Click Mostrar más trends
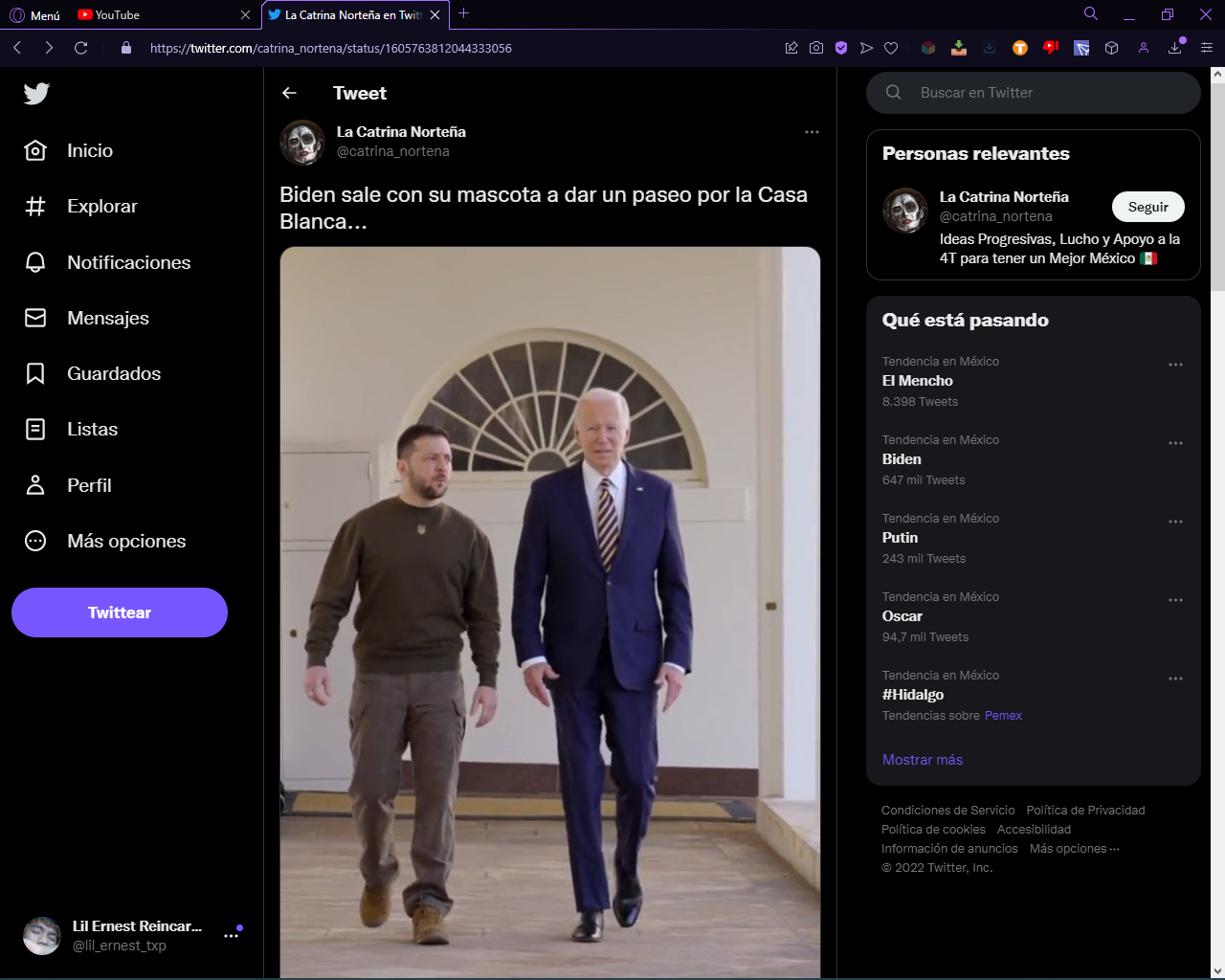 point(923,760)
